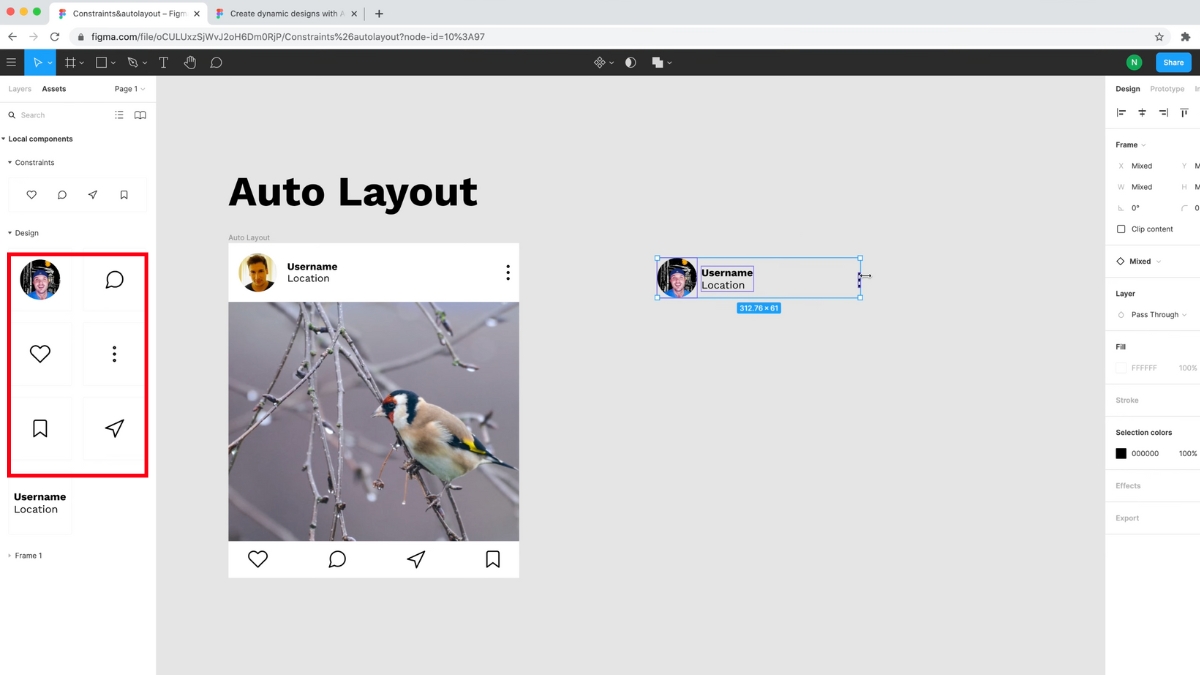Select the Frame tool

[x=70, y=62]
